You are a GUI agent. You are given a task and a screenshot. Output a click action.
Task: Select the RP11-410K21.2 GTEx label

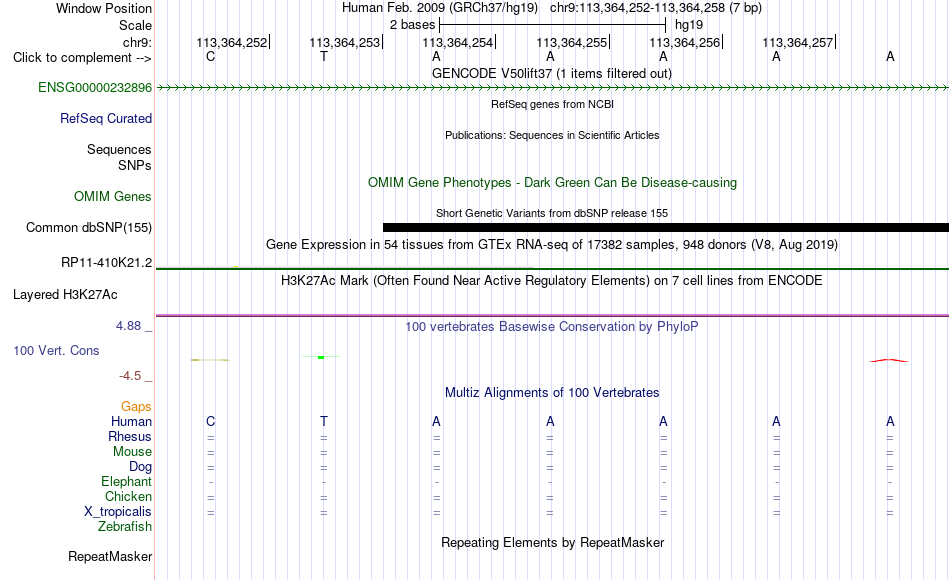coord(106,262)
